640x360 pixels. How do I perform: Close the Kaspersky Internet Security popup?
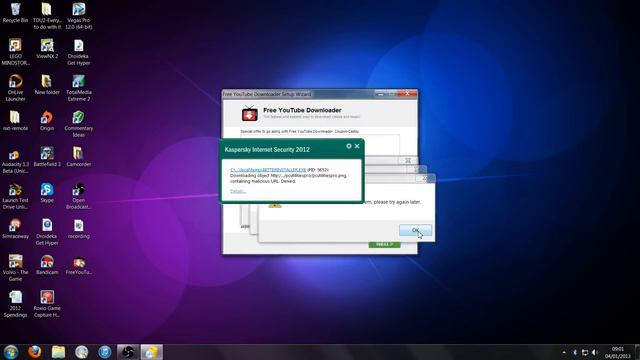pos(357,146)
